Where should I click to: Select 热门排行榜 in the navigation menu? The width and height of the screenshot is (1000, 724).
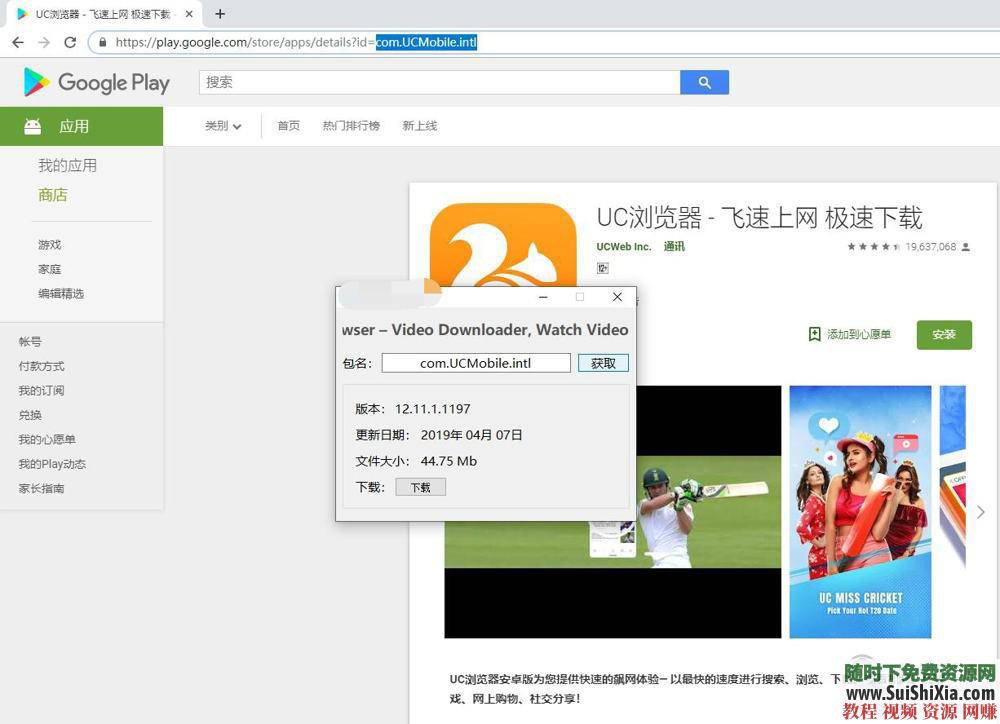351,126
